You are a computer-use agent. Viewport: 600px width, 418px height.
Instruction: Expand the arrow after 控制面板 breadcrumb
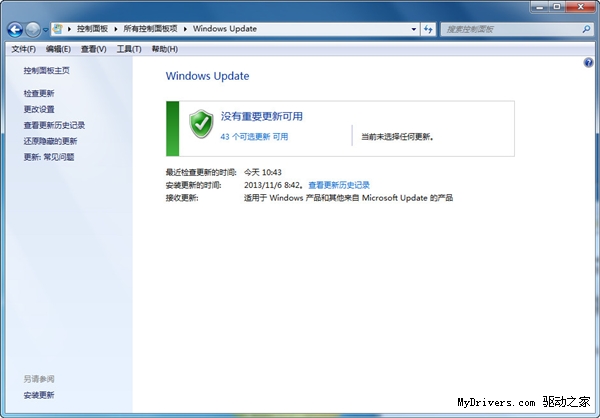[116, 29]
